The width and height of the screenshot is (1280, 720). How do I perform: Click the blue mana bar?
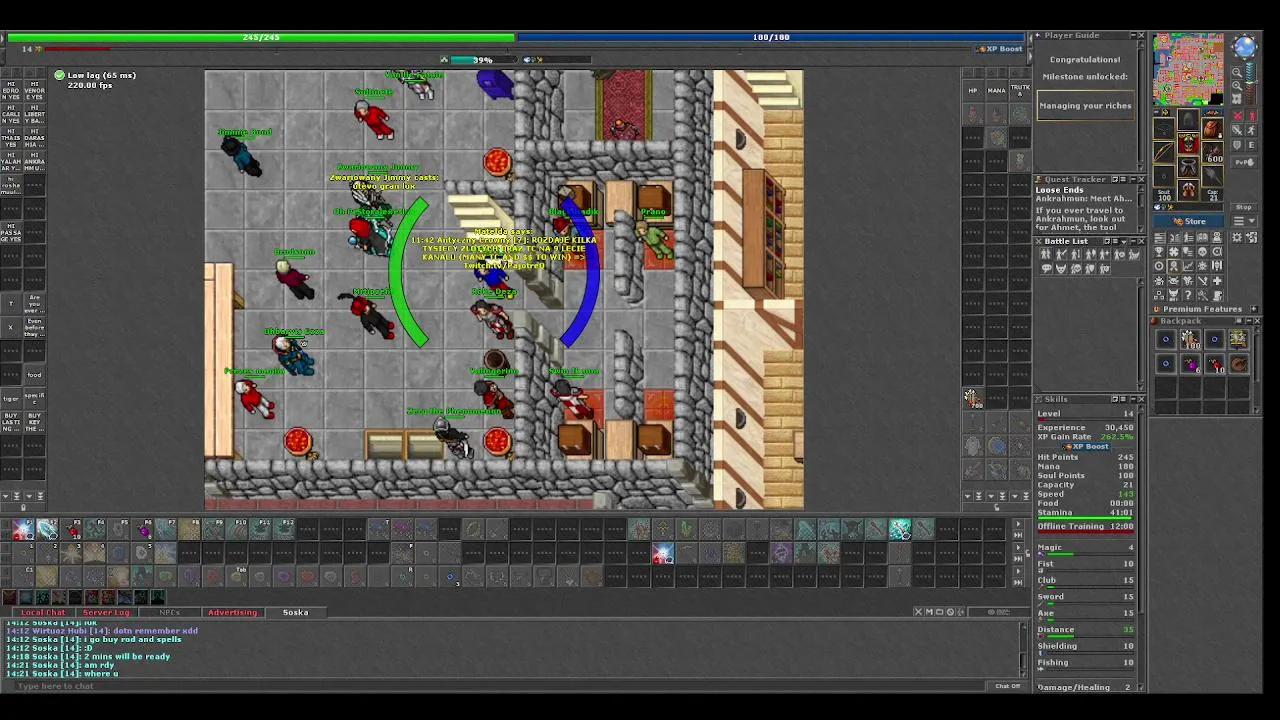point(771,37)
